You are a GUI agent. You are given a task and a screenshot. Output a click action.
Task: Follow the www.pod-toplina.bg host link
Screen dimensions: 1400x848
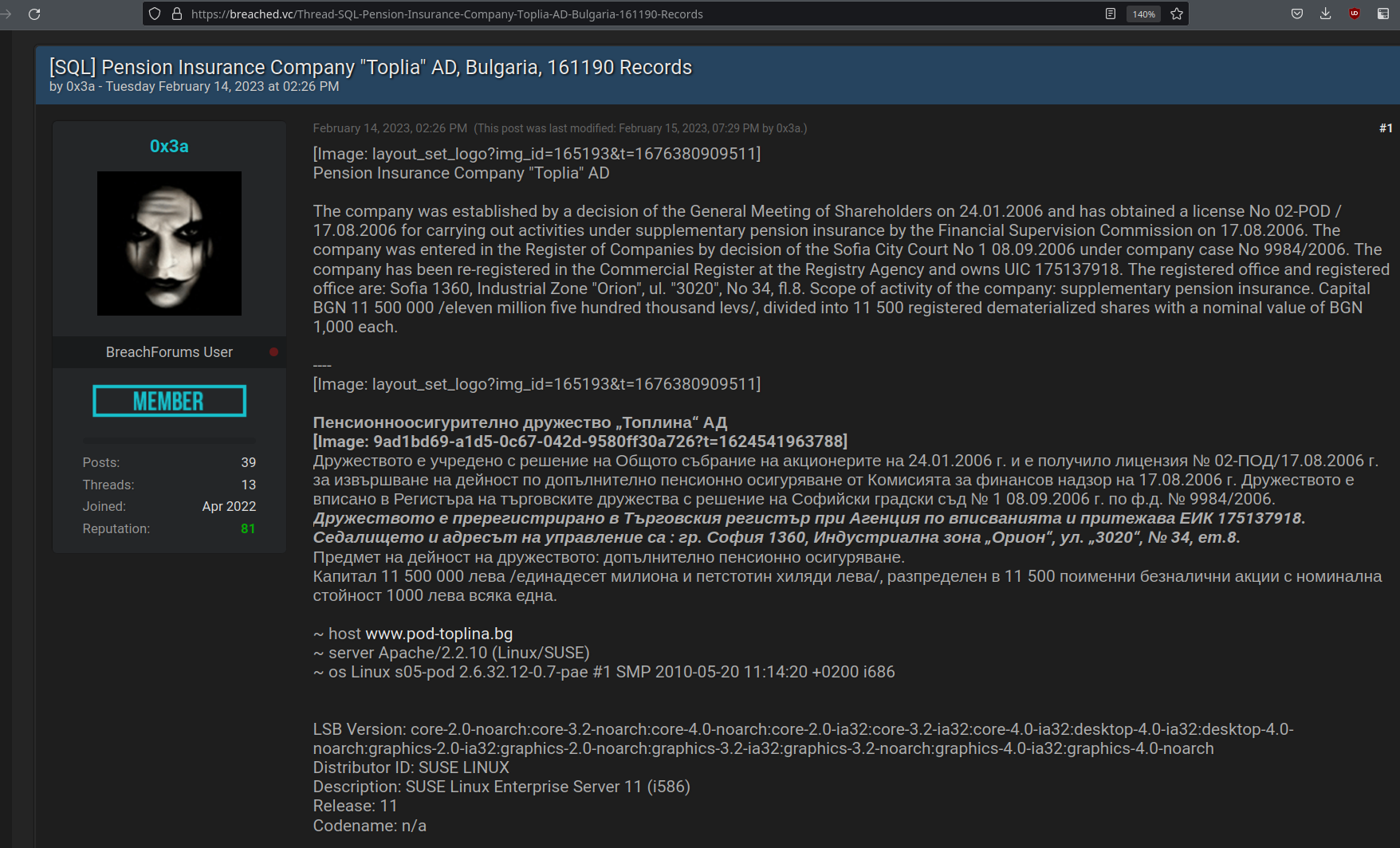tap(438, 634)
